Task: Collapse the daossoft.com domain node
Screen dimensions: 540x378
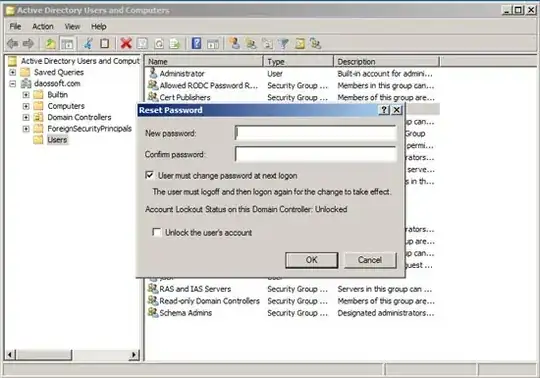Action: tap(12, 84)
